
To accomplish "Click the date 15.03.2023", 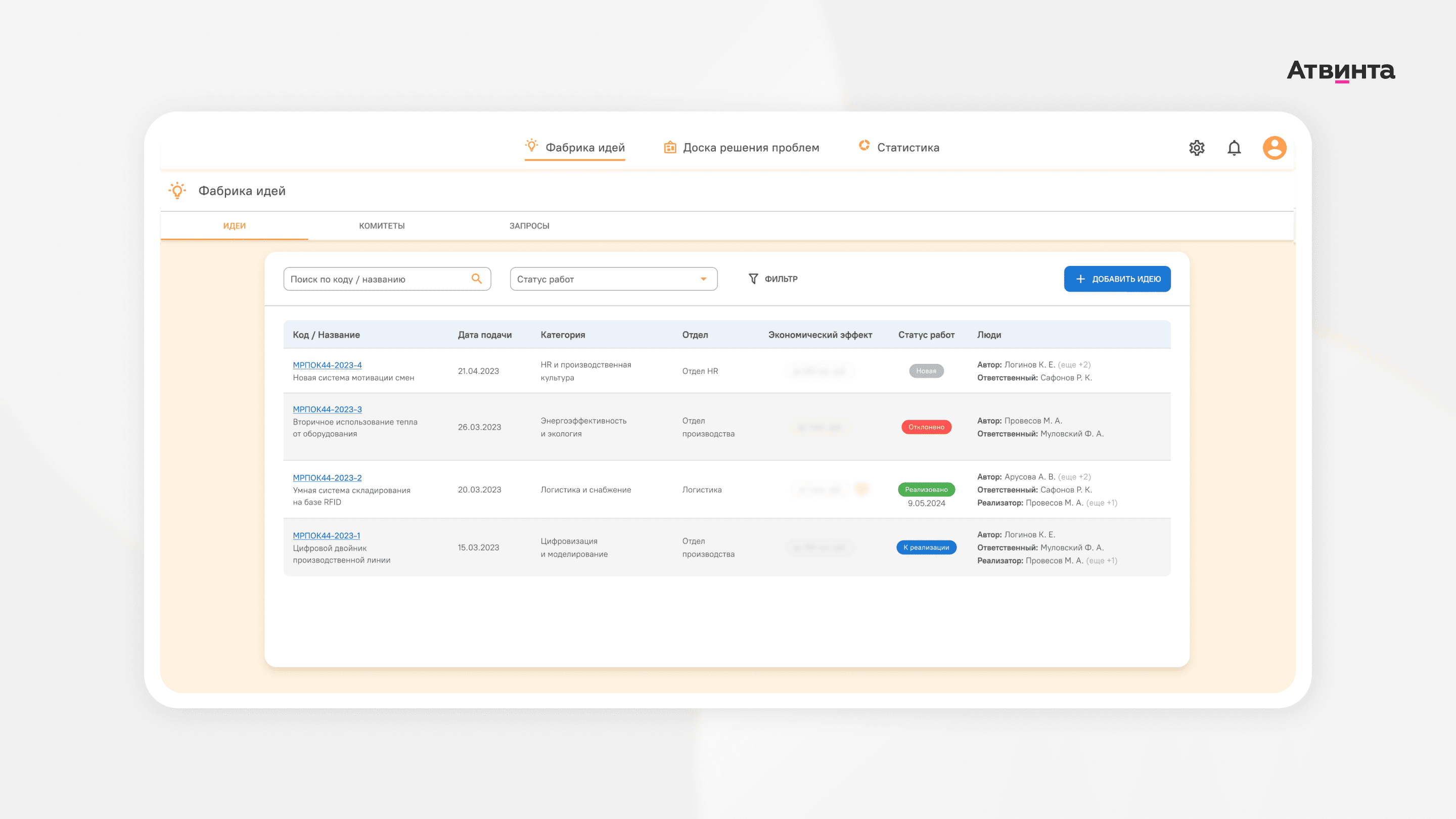I will click(x=478, y=547).
